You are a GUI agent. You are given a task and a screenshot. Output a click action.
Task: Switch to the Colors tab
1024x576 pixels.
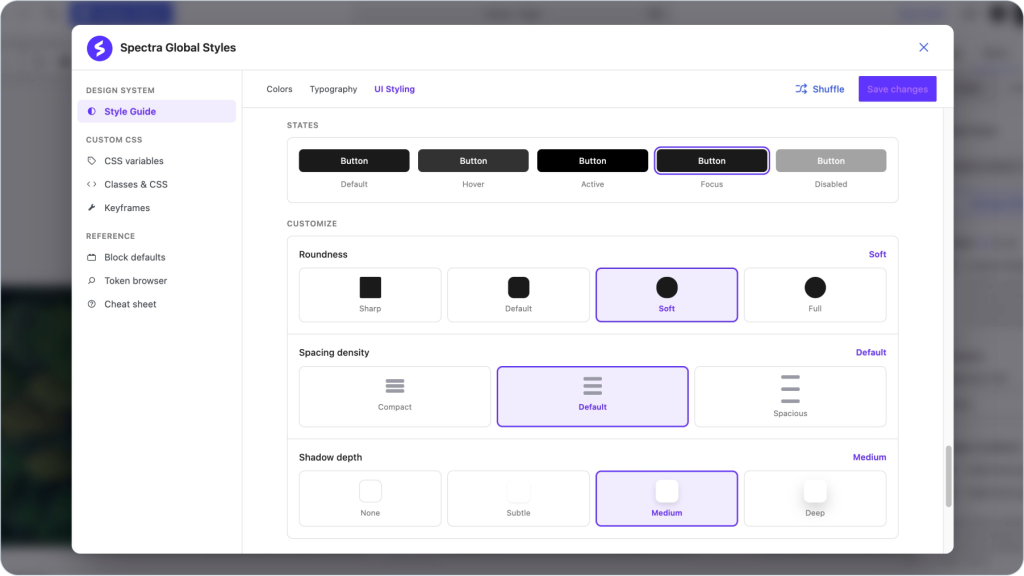point(280,89)
